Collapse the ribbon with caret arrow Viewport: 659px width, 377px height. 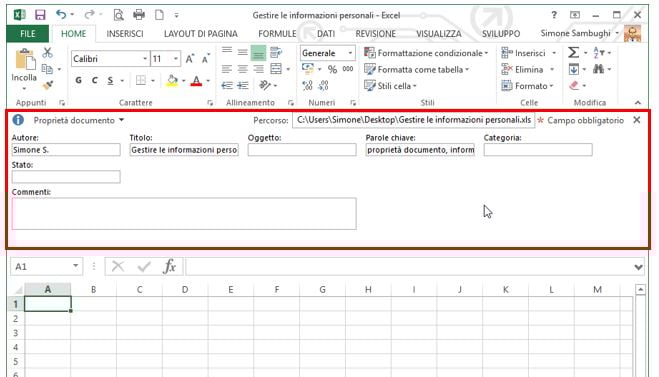[x=638, y=103]
